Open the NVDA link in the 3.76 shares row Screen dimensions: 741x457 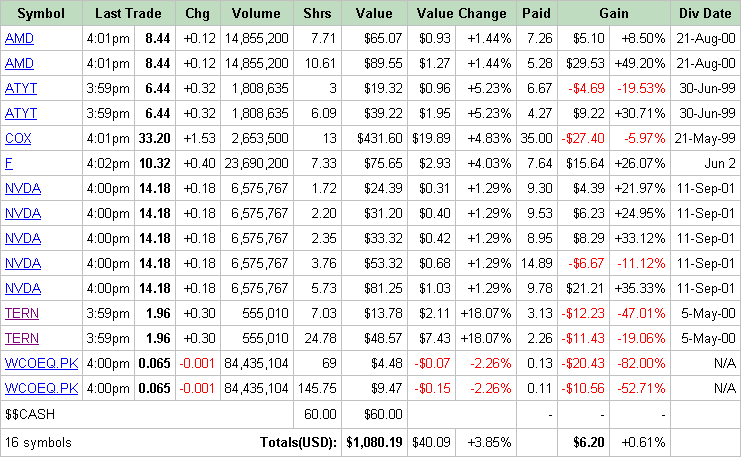tap(23, 264)
